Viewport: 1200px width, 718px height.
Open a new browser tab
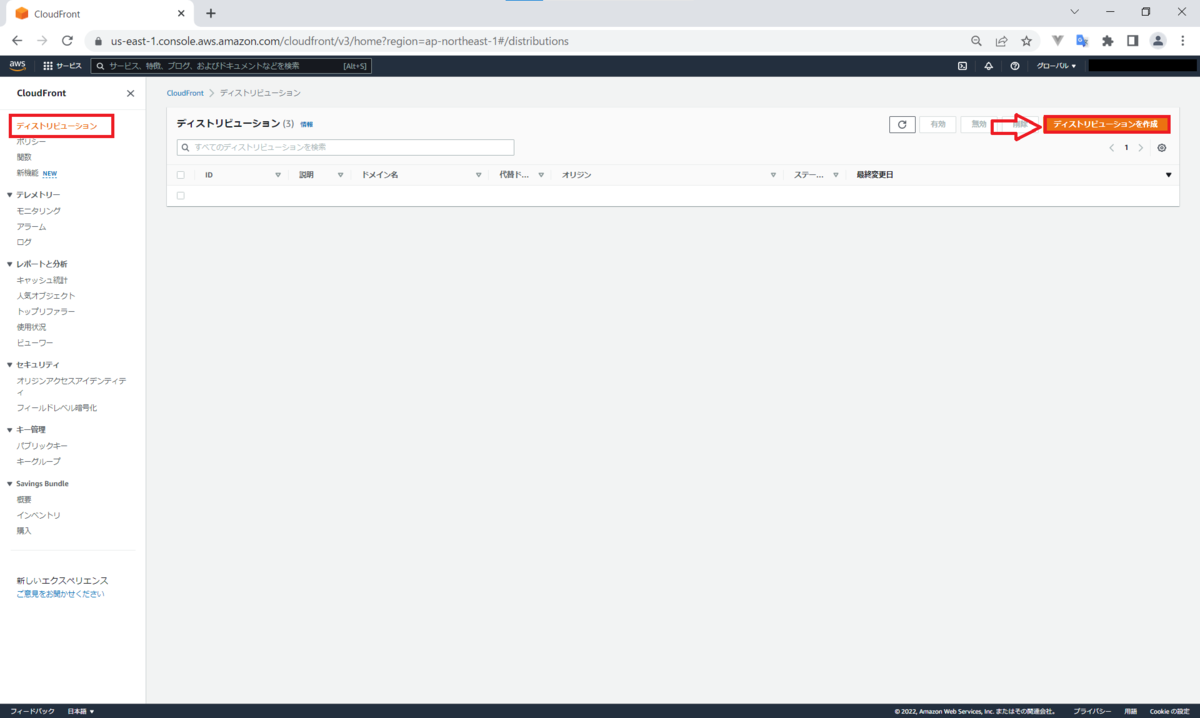(x=211, y=13)
